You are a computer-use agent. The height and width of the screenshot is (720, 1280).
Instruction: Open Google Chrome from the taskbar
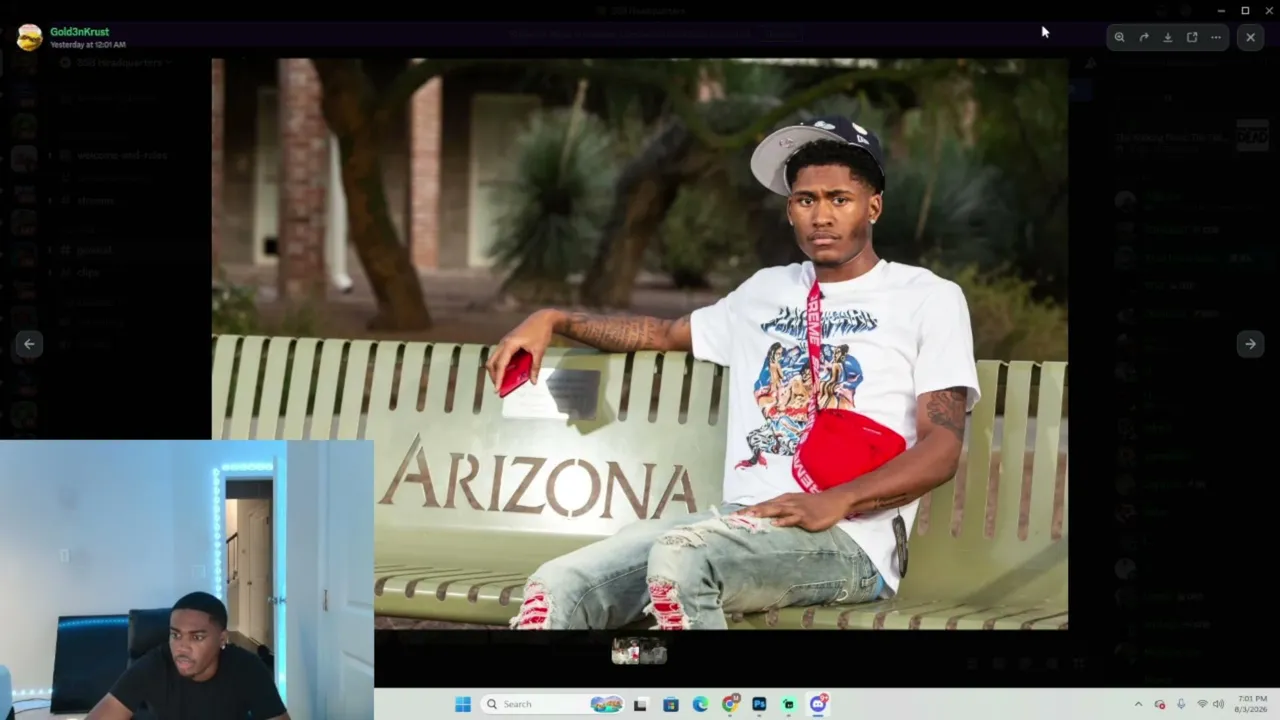coord(730,704)
